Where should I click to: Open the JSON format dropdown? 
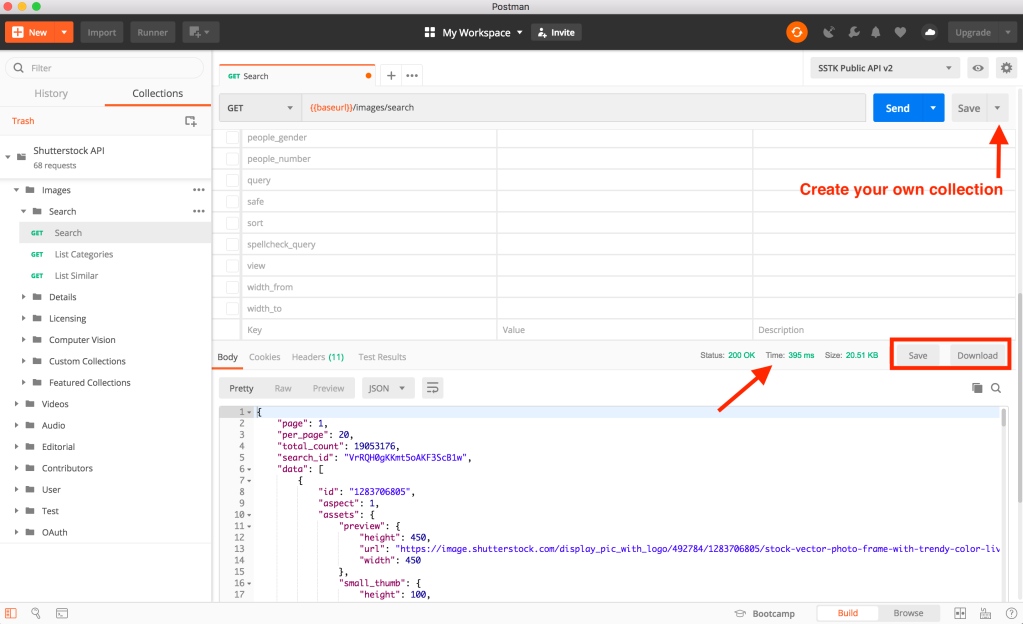click(x=388, y=388)
